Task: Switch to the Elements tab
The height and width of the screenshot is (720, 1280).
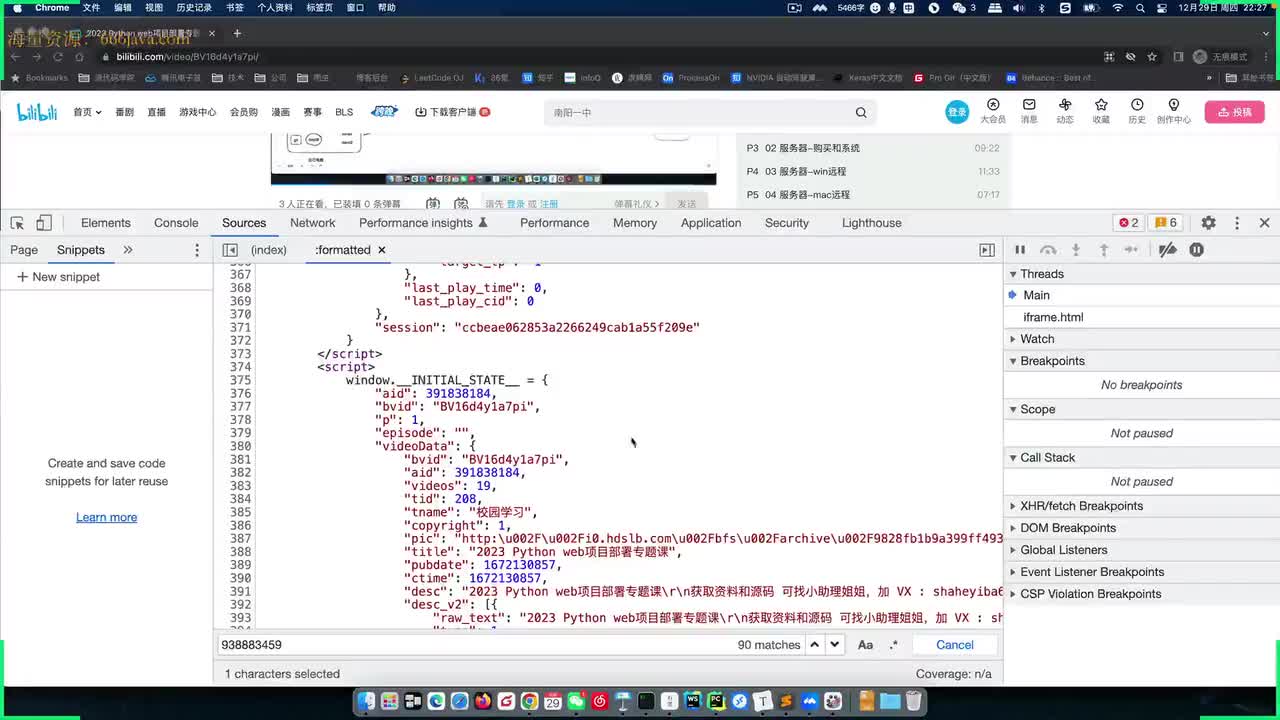Action: [x=106, y=223]
